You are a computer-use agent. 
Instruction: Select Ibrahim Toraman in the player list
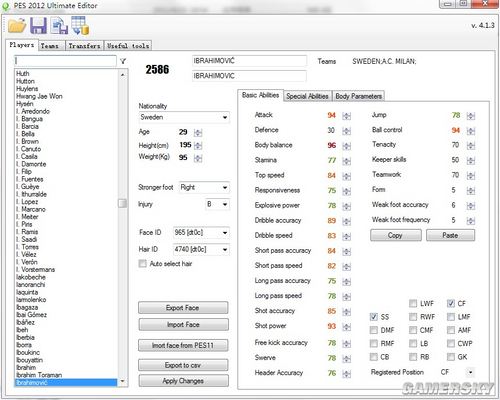click(x=39, y=375)
